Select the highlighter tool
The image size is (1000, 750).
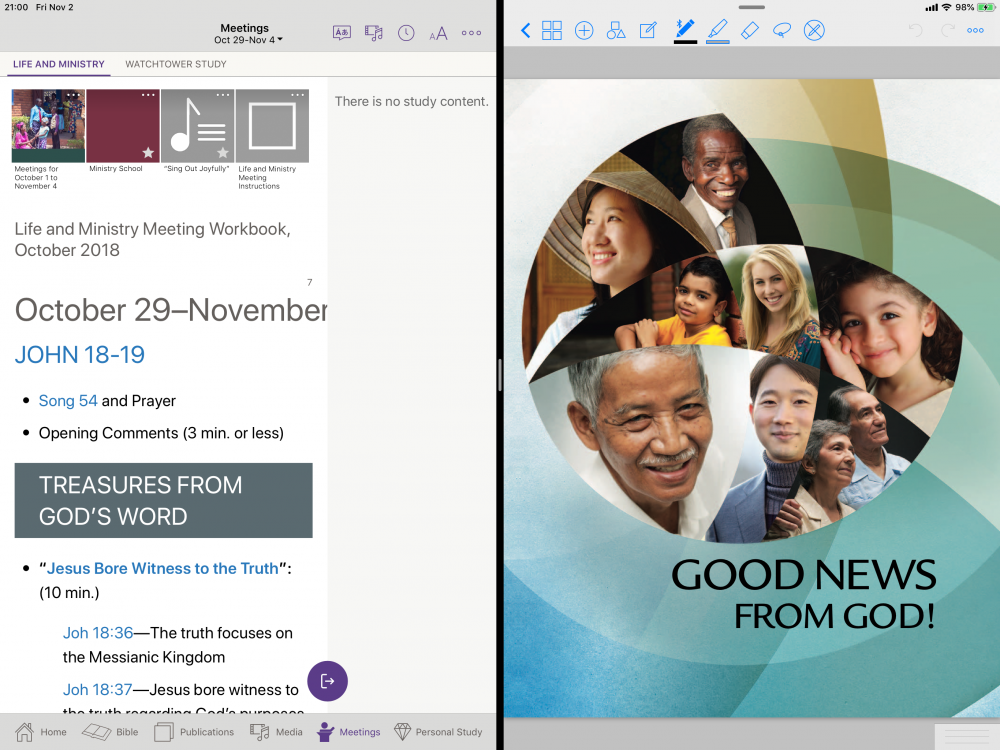tap(717, 29)
